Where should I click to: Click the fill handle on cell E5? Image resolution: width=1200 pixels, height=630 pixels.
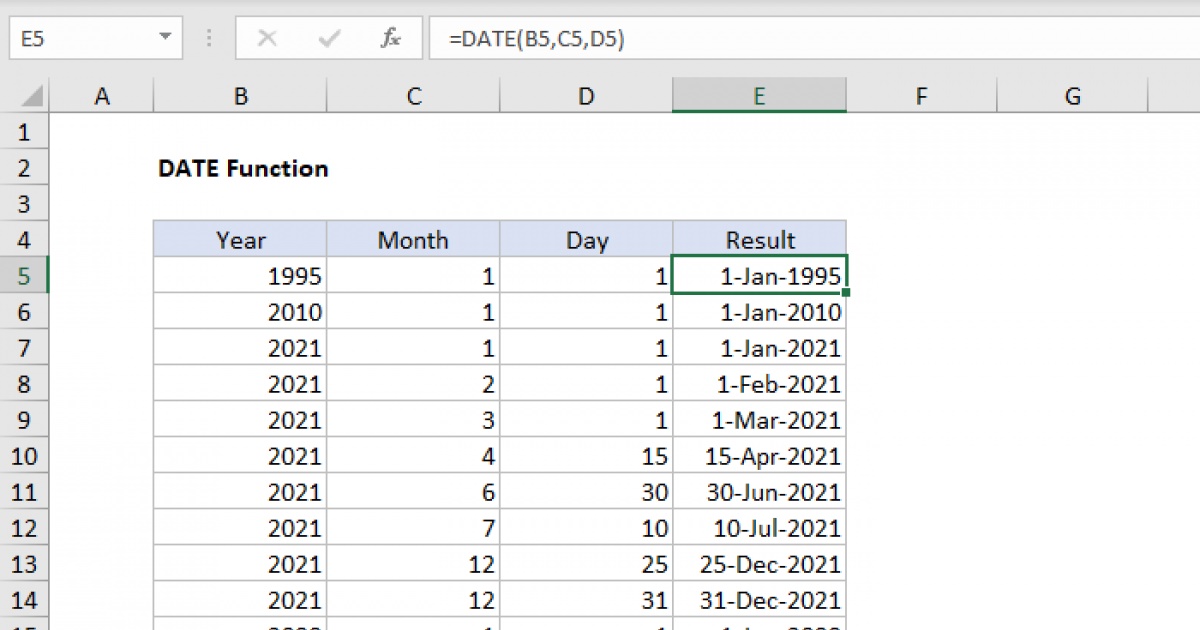(x=847, y=293)
